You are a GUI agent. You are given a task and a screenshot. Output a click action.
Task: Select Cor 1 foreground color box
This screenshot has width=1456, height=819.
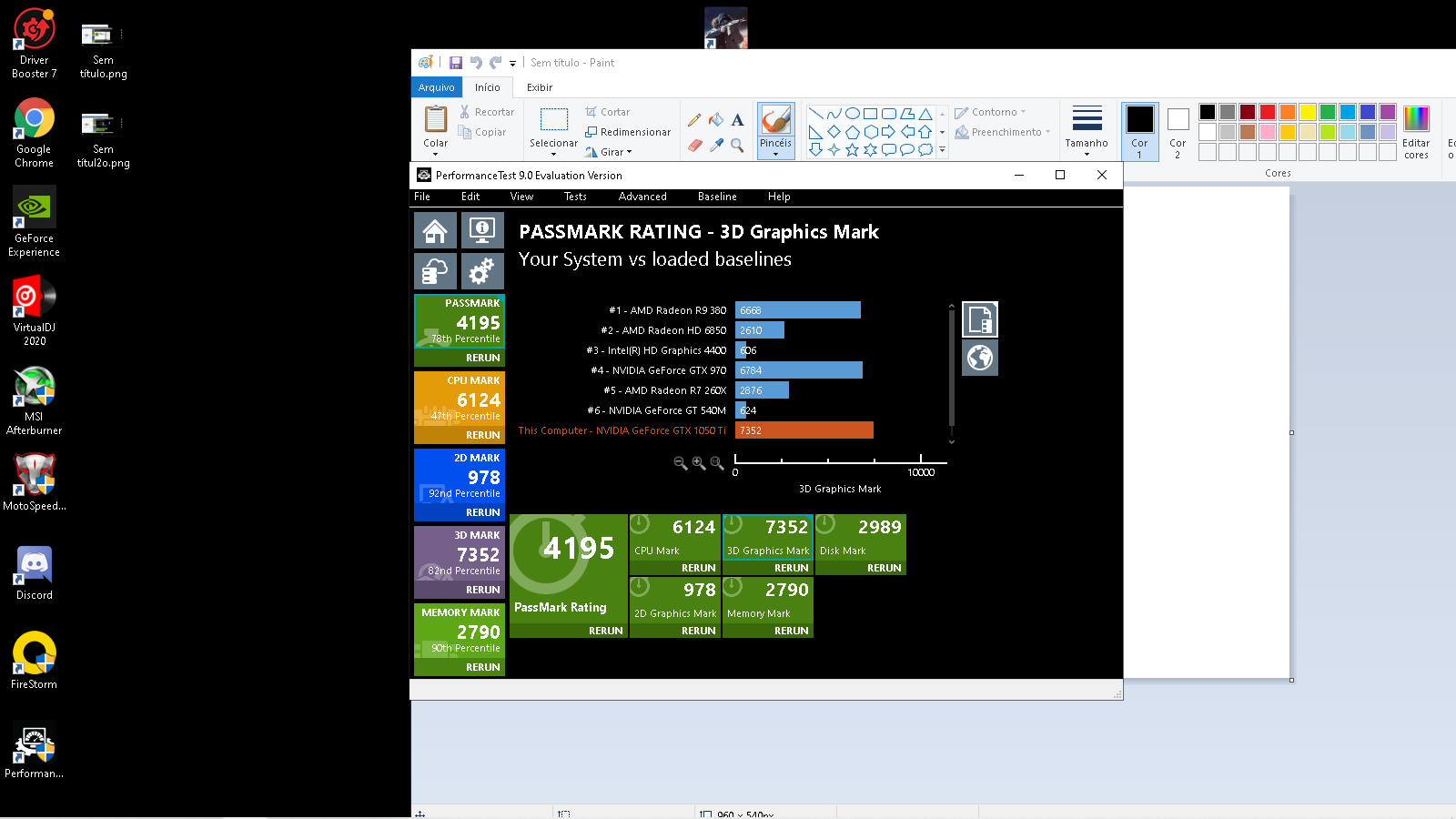click(1139, 132)
